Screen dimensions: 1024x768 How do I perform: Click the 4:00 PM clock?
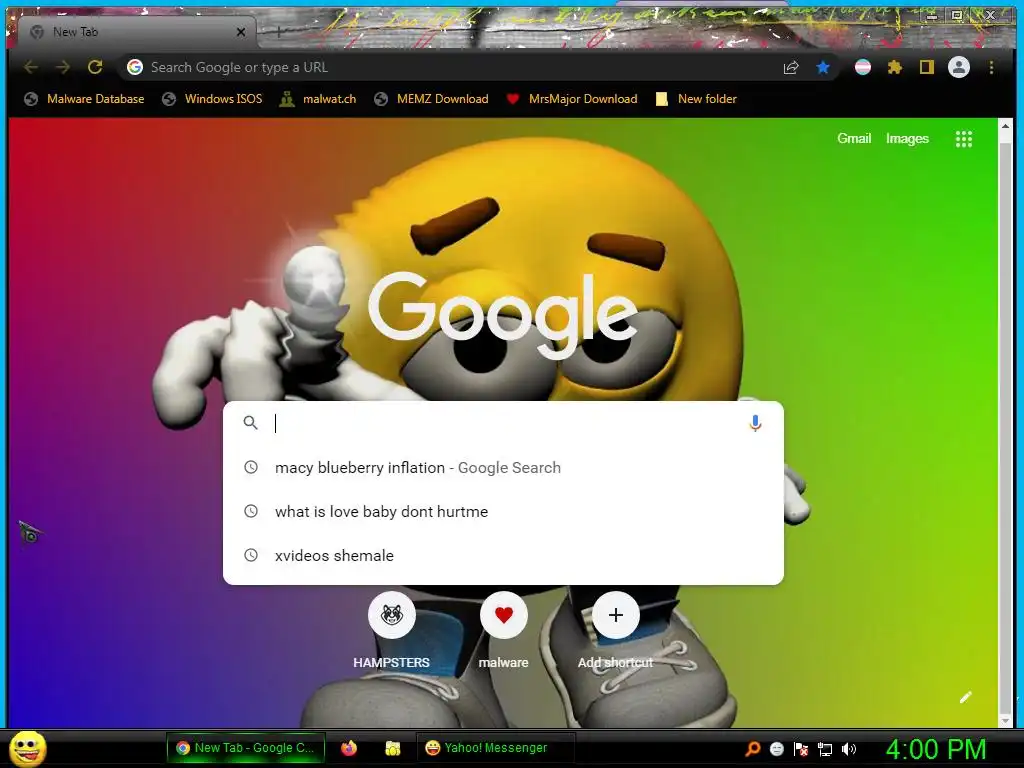tap(935, 749)
